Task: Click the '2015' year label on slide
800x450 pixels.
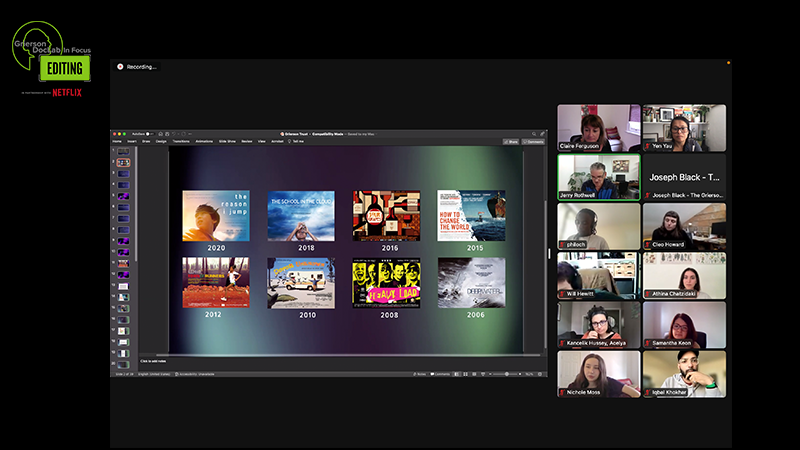Action: (475, 248)
